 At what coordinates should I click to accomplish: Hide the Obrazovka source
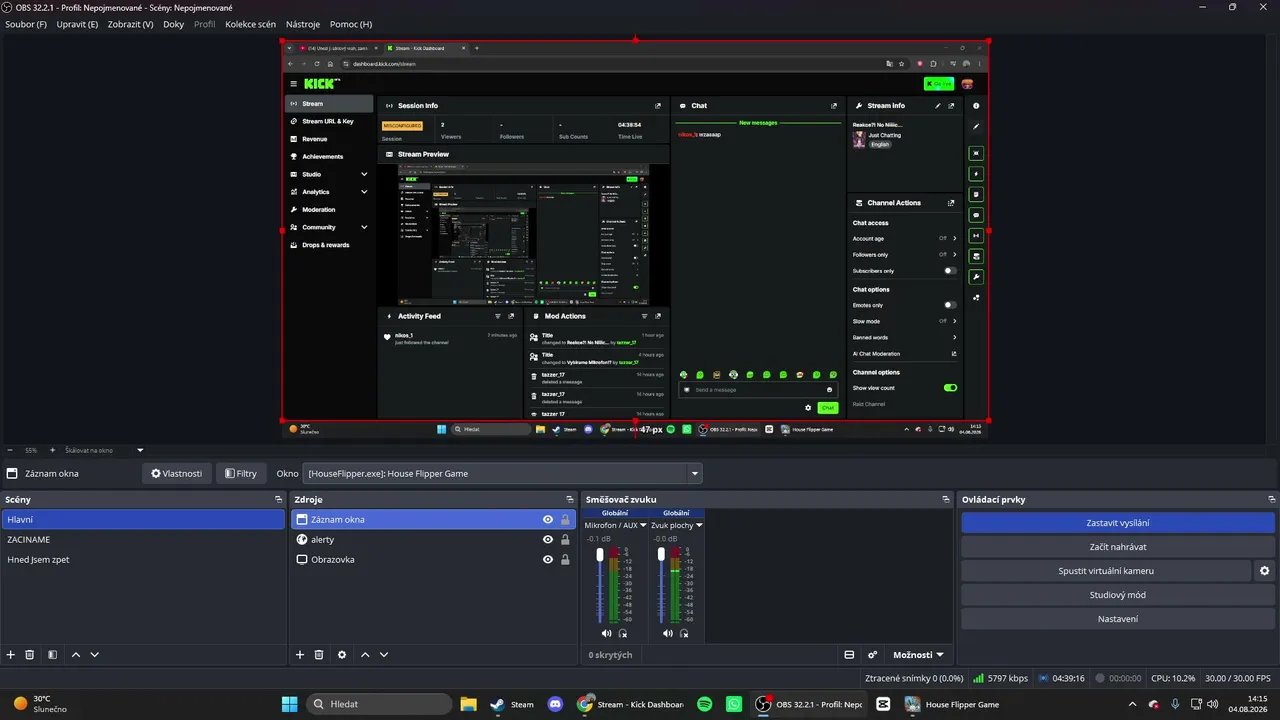(x=548, y=560)
